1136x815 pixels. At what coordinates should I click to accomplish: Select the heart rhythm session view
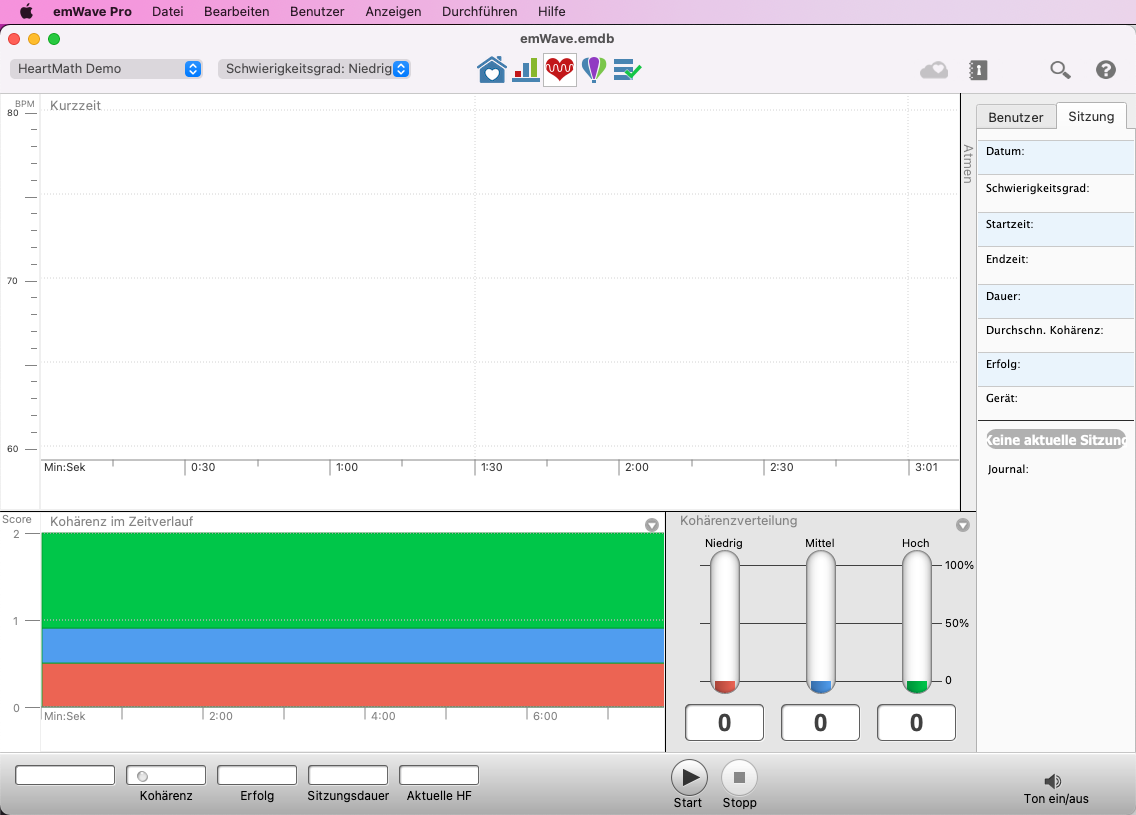click(559, 70)
